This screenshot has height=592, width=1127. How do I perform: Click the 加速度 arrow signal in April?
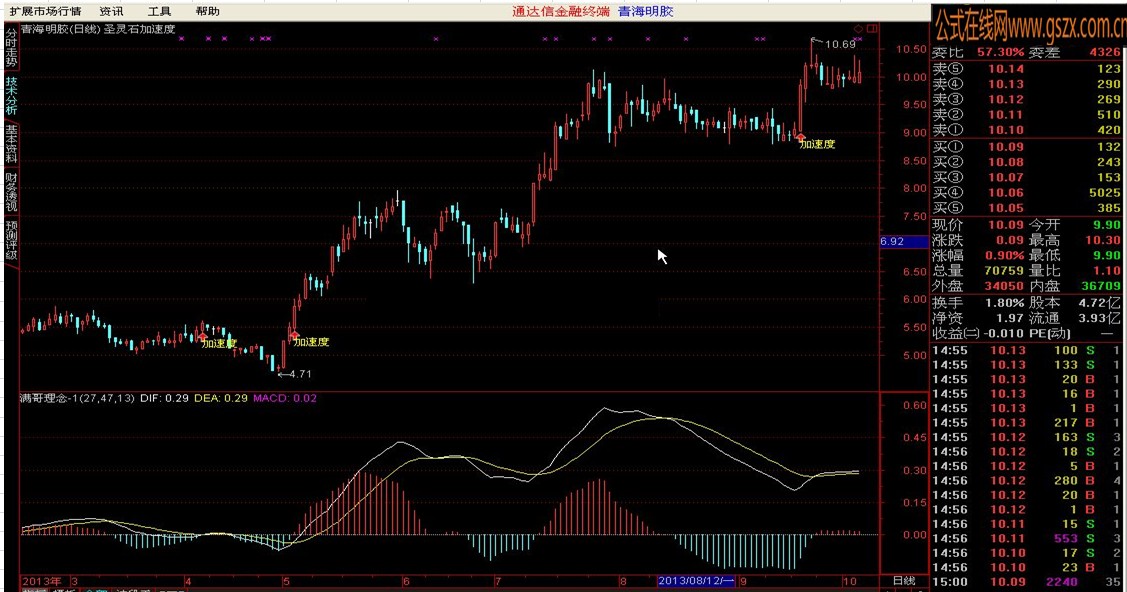(203, 336)
